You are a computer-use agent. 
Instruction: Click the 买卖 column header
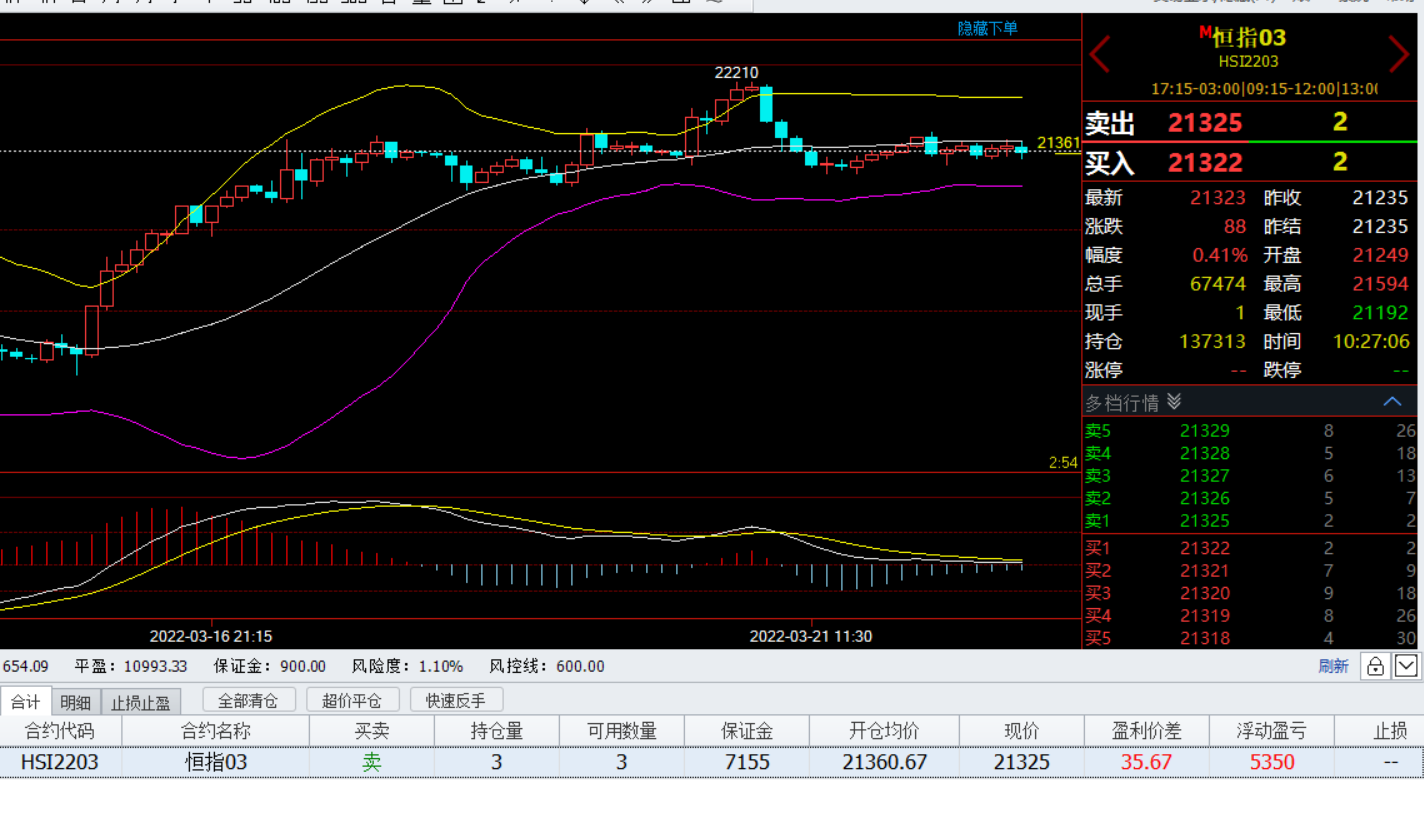[x=372, y=731]
